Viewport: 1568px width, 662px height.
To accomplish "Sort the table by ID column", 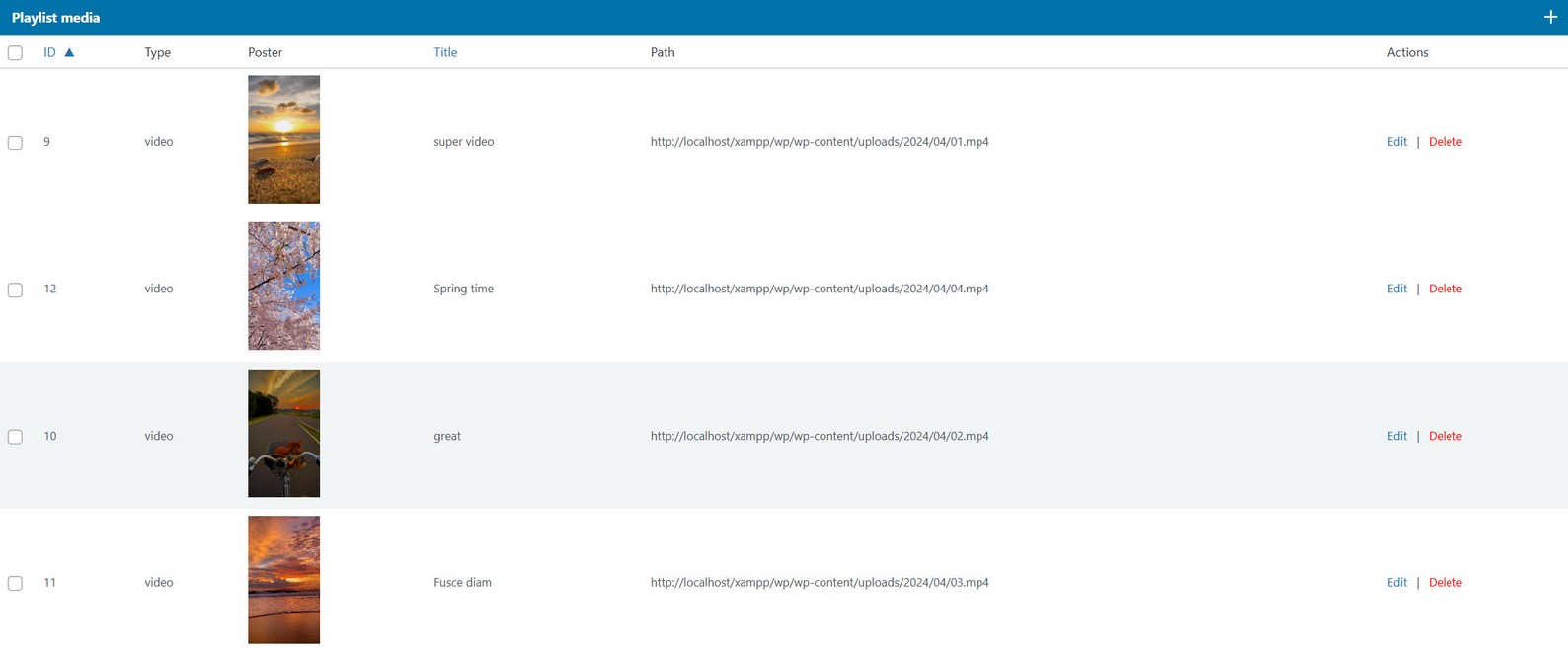I will (49, 52).
